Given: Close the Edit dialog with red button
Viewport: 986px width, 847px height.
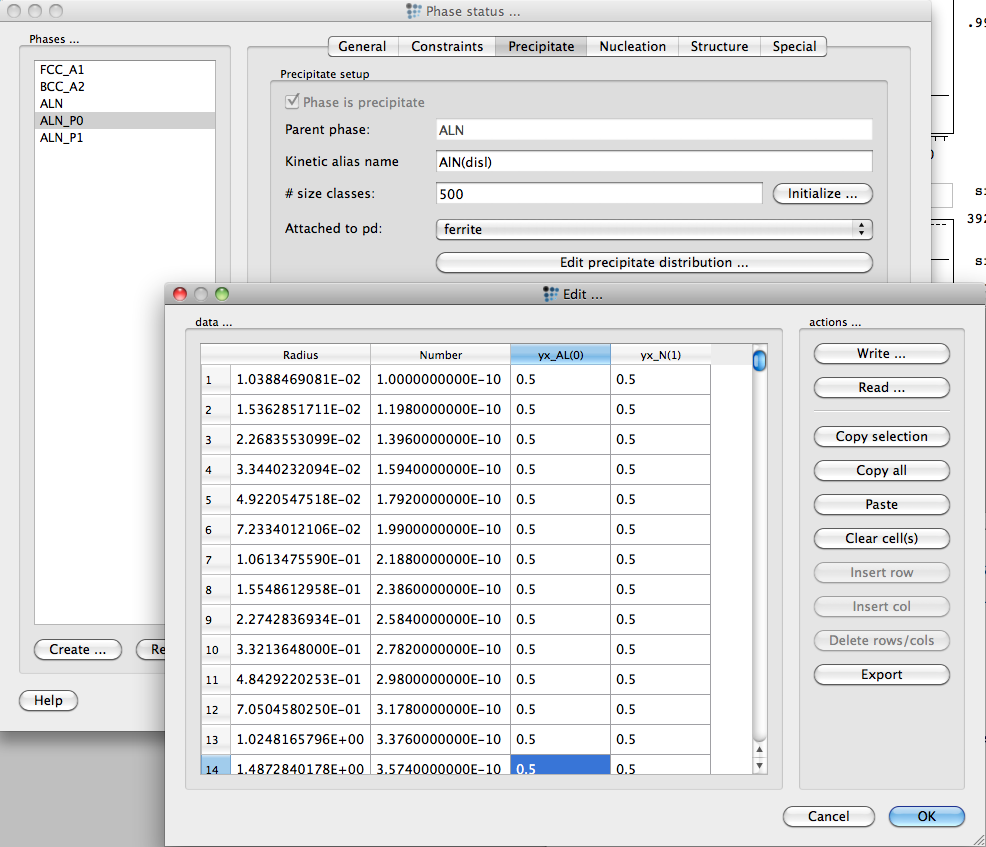Looking at the screenshot, I should (181, 294).
